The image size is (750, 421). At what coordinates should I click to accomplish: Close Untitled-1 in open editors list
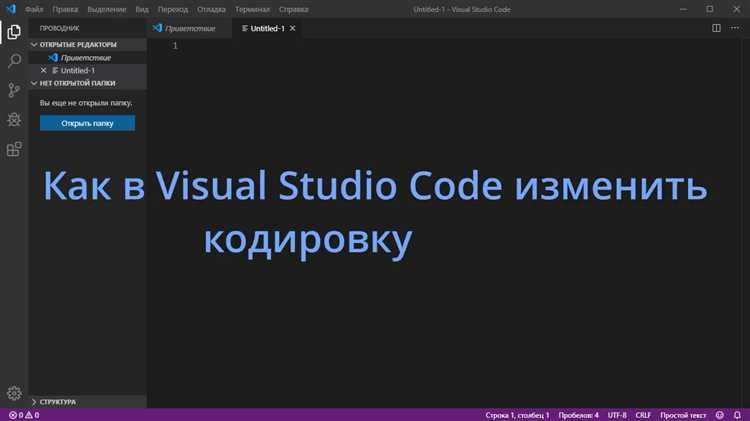43,71
